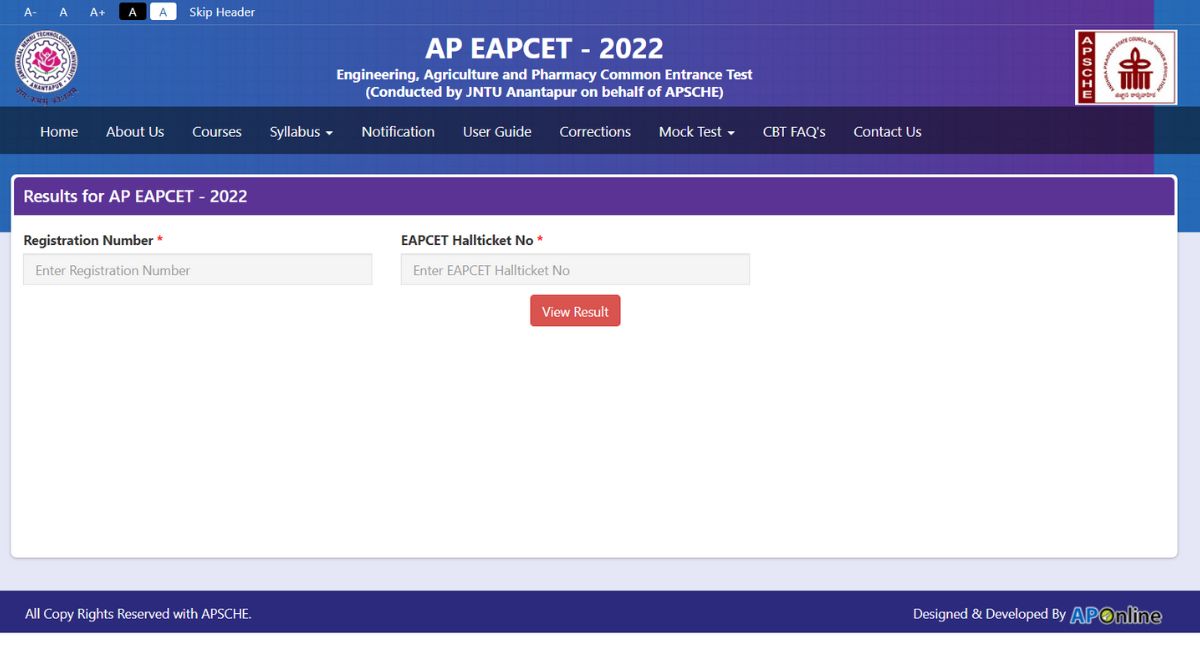Open the User Guide page
Screen dimensions: 1200x667
tap(497, 132)
